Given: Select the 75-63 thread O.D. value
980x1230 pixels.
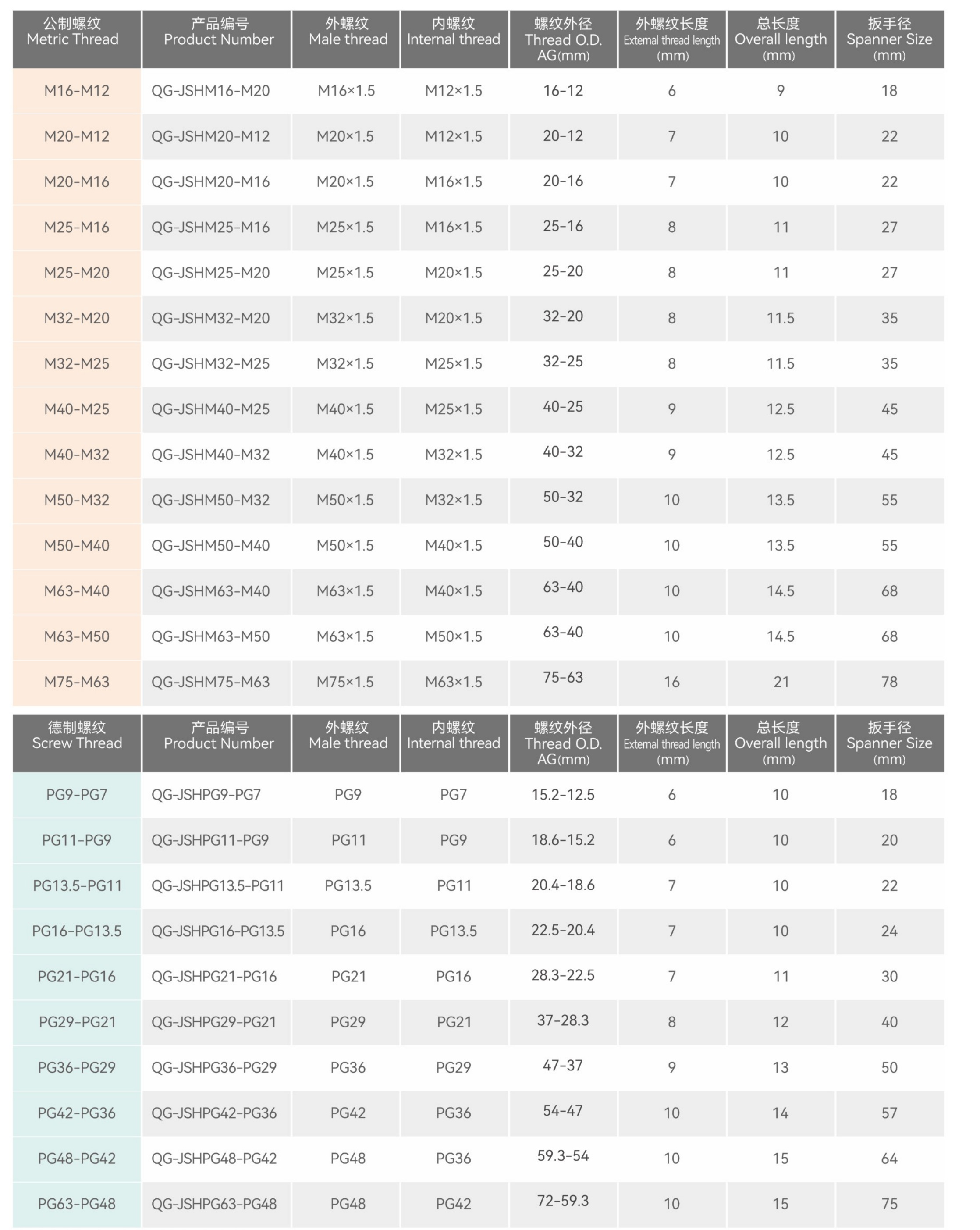Looking at the screenshot, I should 562,678.
